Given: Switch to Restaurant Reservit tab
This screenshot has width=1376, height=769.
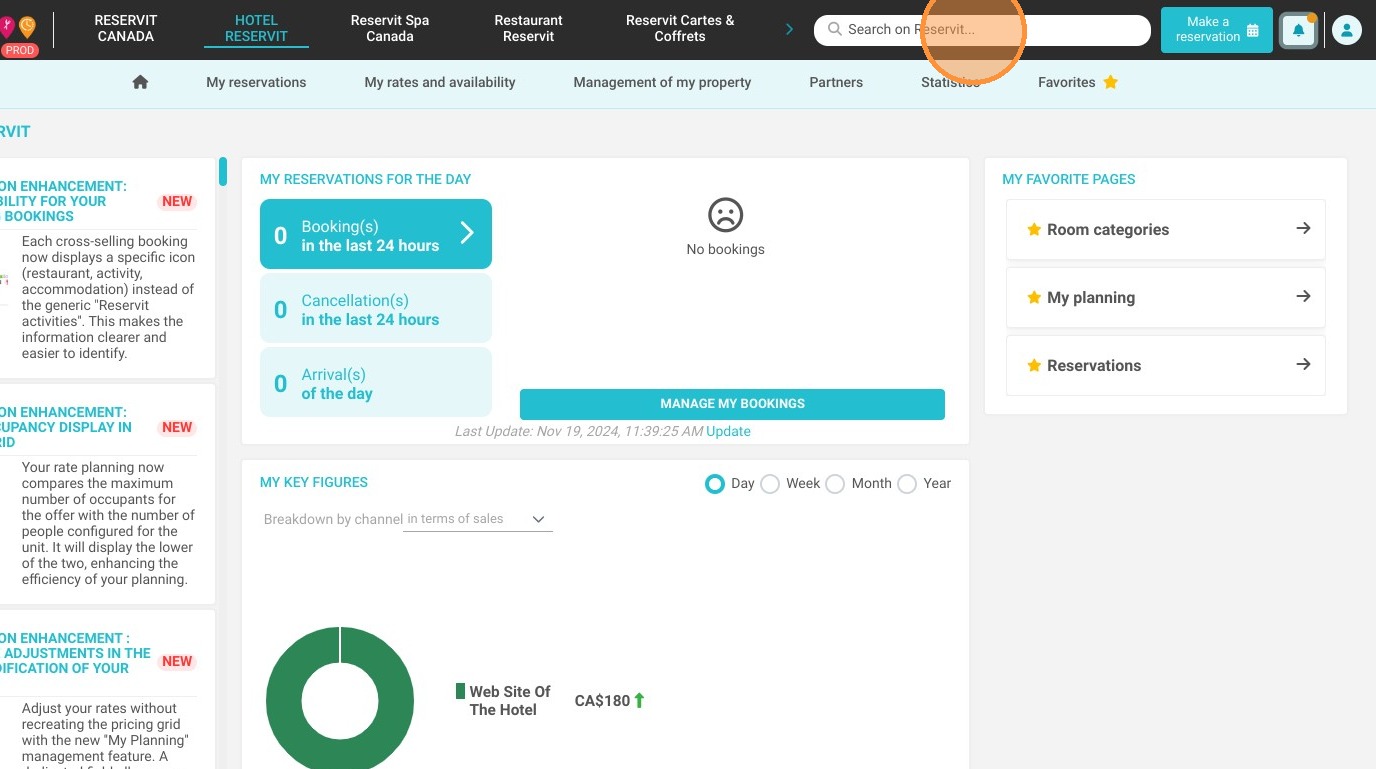Looking at the screenshot, I should point(528,28).
